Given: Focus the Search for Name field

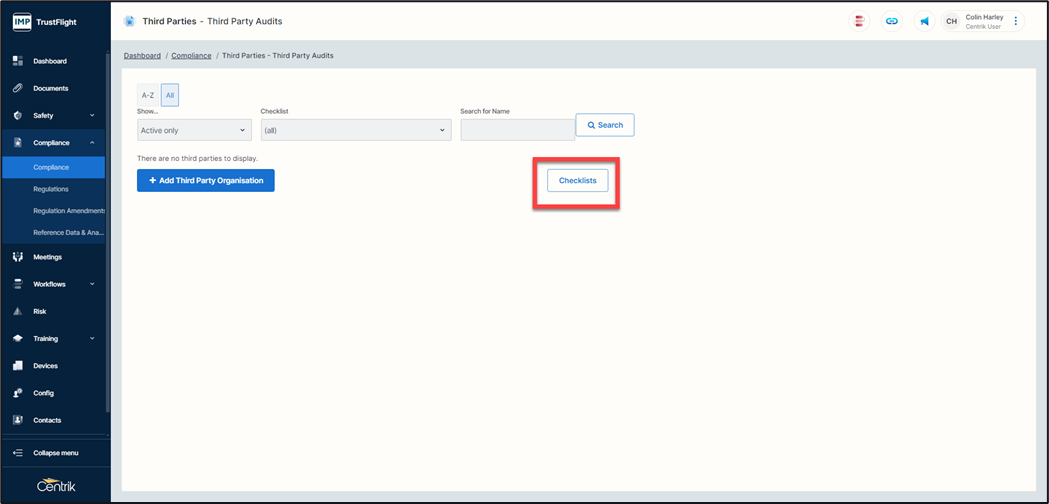Looking at the screenshot, I should tap(517, 131).
